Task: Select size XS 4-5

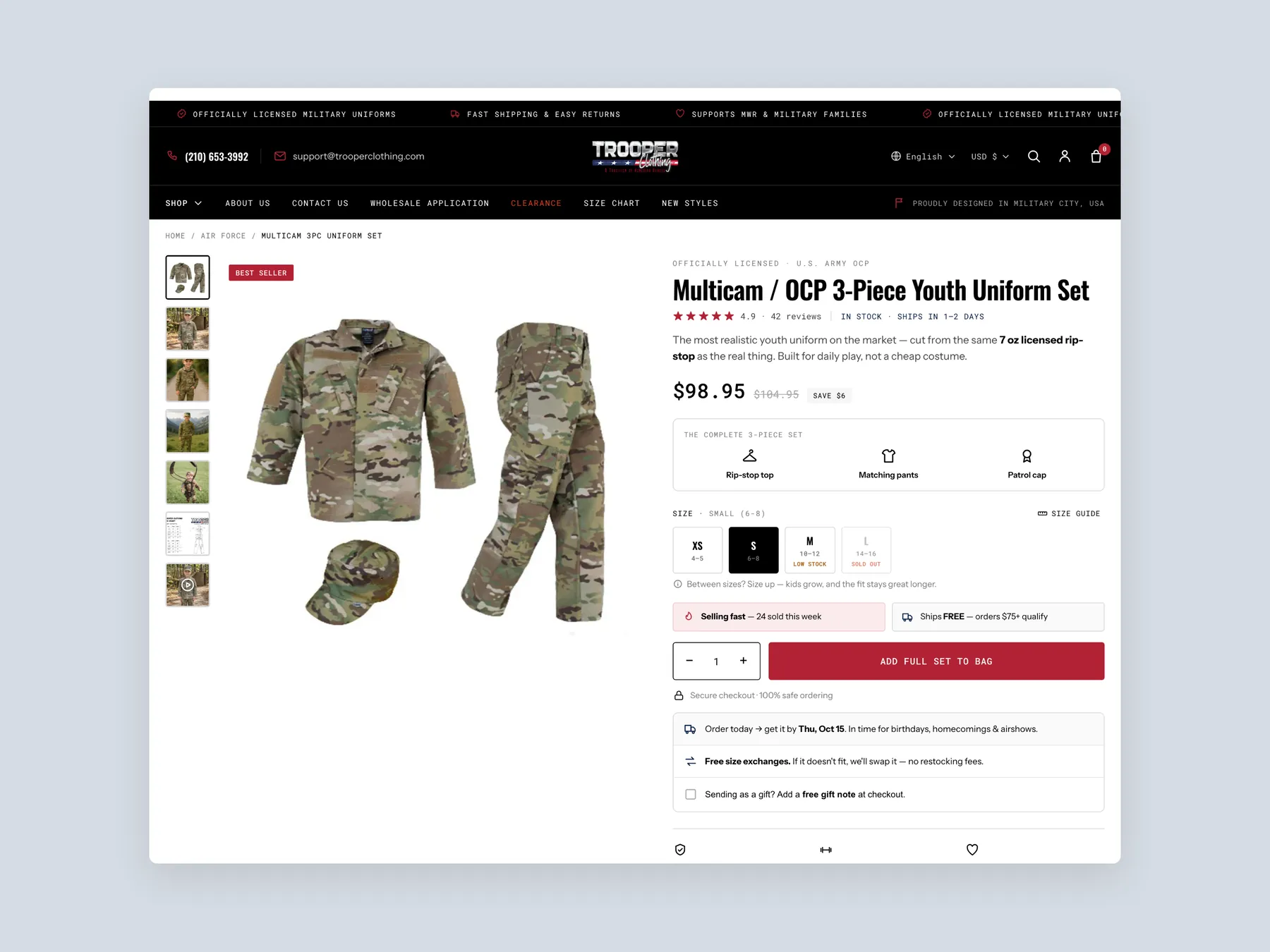Action: coord(697,550)
